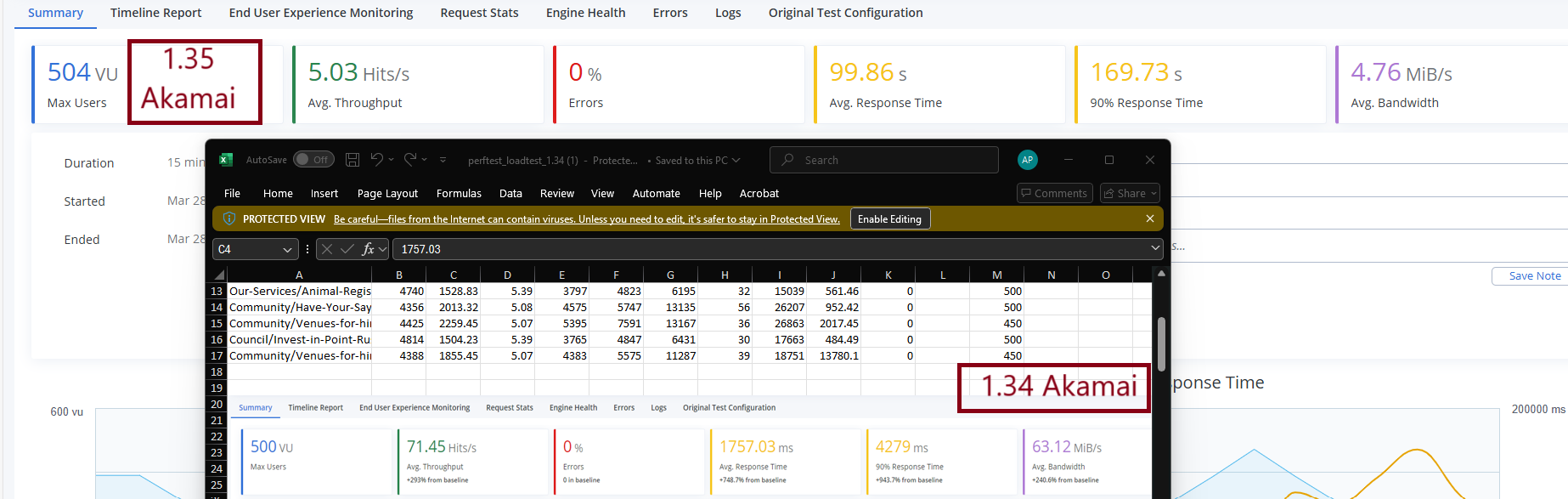The height and width of the screenshot is (499, 1568).
Task: Click the 'Be careful' Protected View link
Action: 587,219
